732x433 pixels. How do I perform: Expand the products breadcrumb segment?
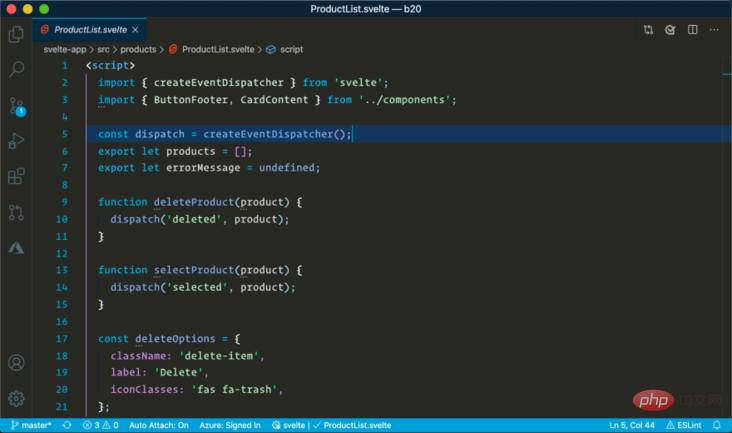[137, 48]
